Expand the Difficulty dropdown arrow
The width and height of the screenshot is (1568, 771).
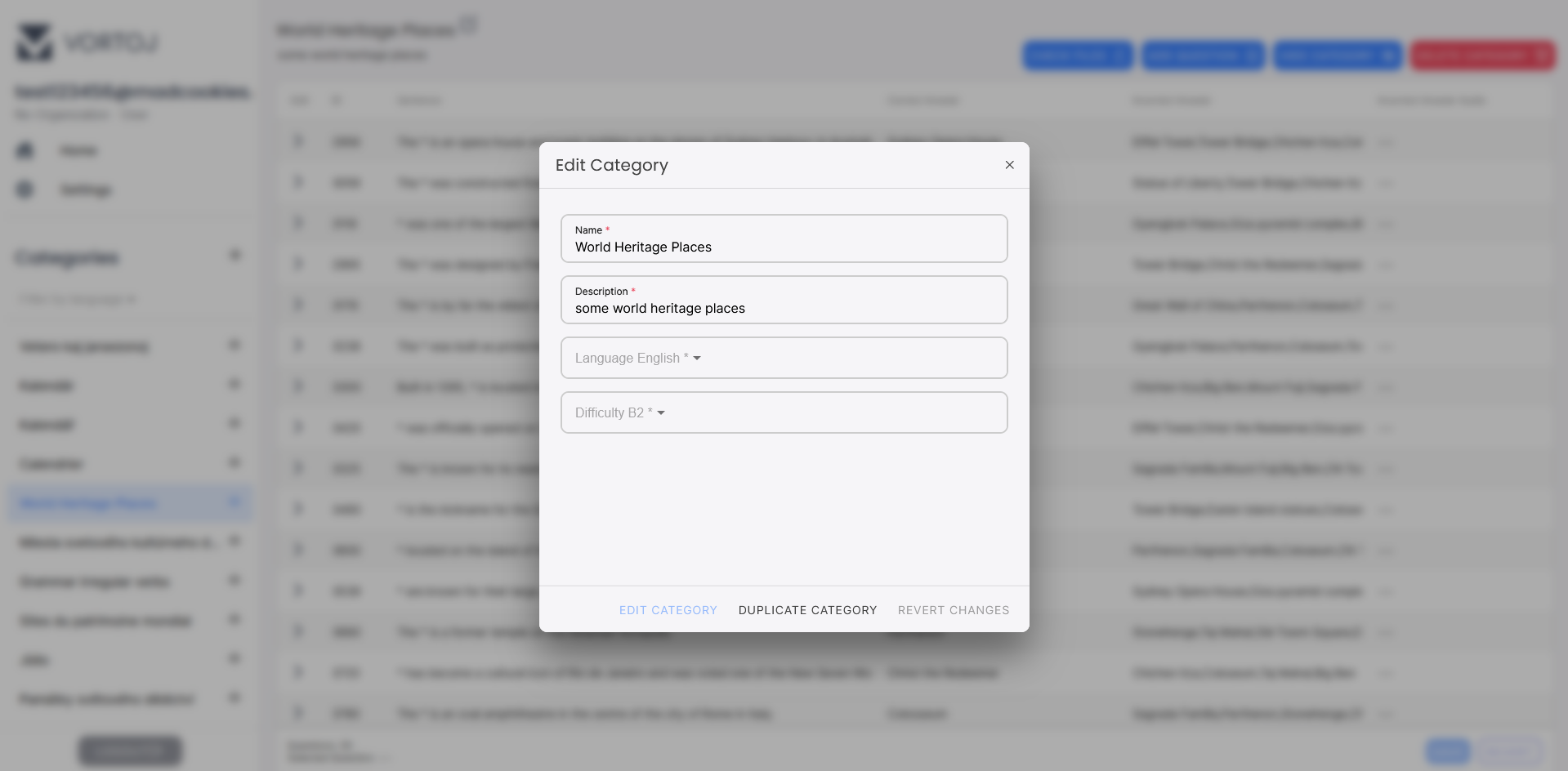coord(660,412)
